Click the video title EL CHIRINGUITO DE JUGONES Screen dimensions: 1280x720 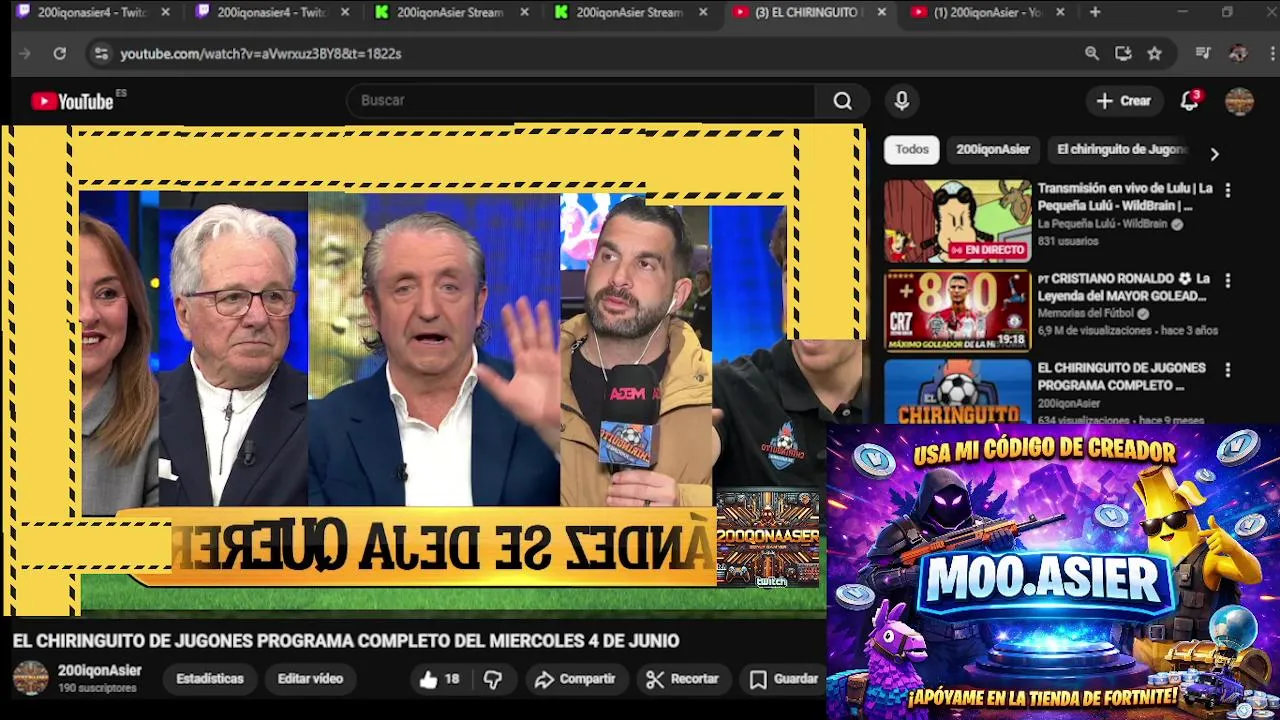click(346, 641)
